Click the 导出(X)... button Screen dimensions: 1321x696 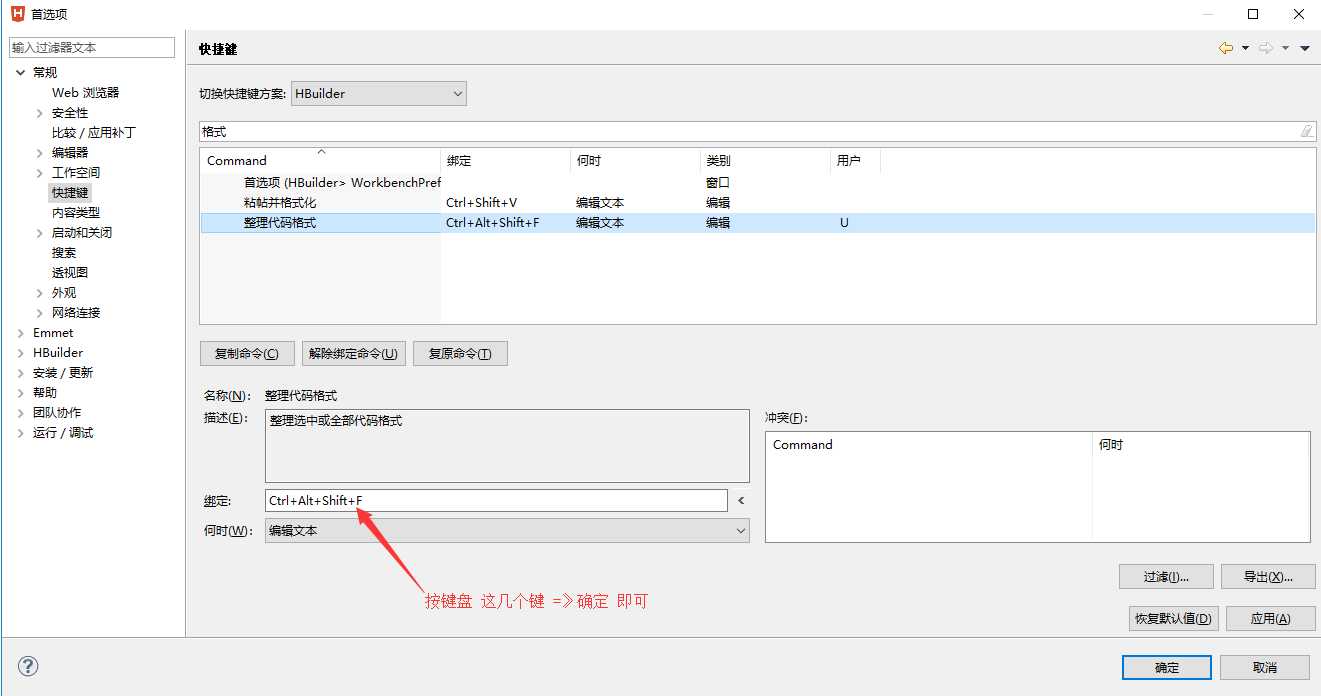[x=1268, y=576]
